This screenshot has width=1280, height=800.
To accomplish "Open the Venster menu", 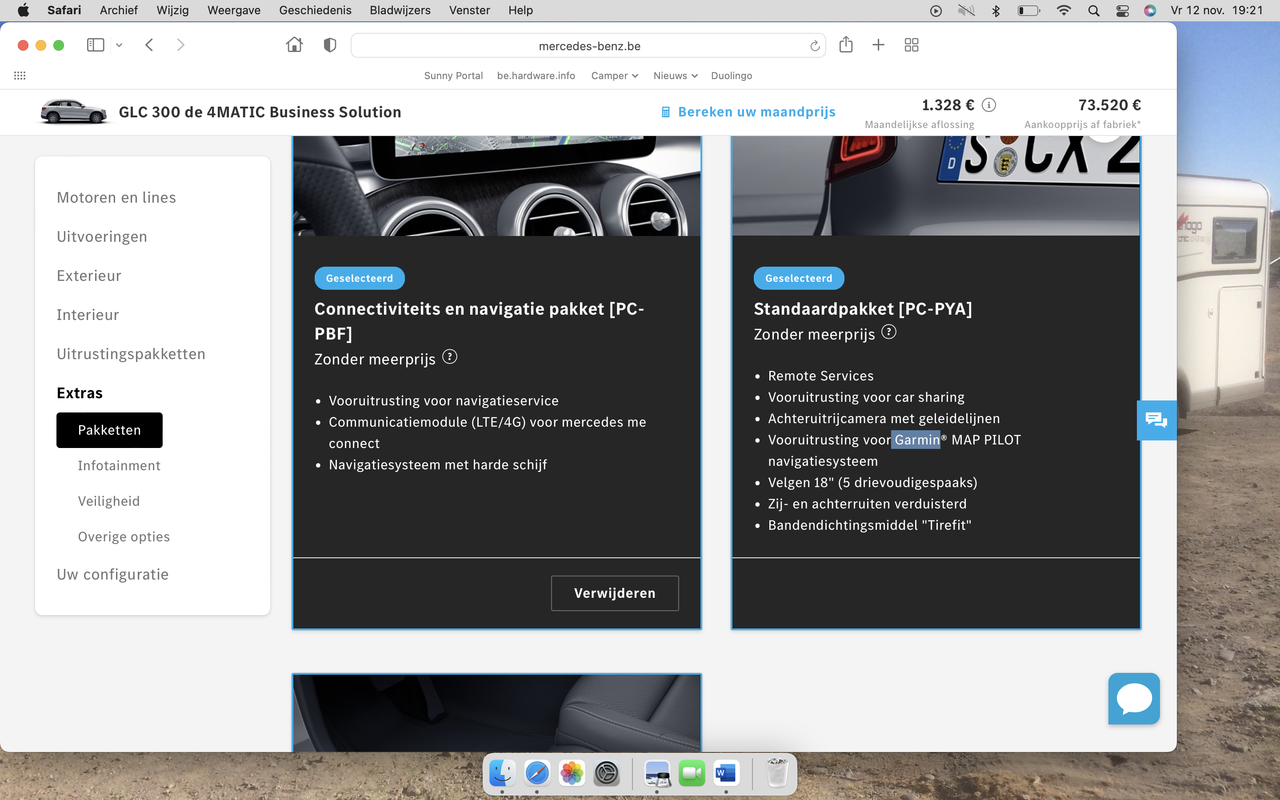I will click(x=469, y=10).
